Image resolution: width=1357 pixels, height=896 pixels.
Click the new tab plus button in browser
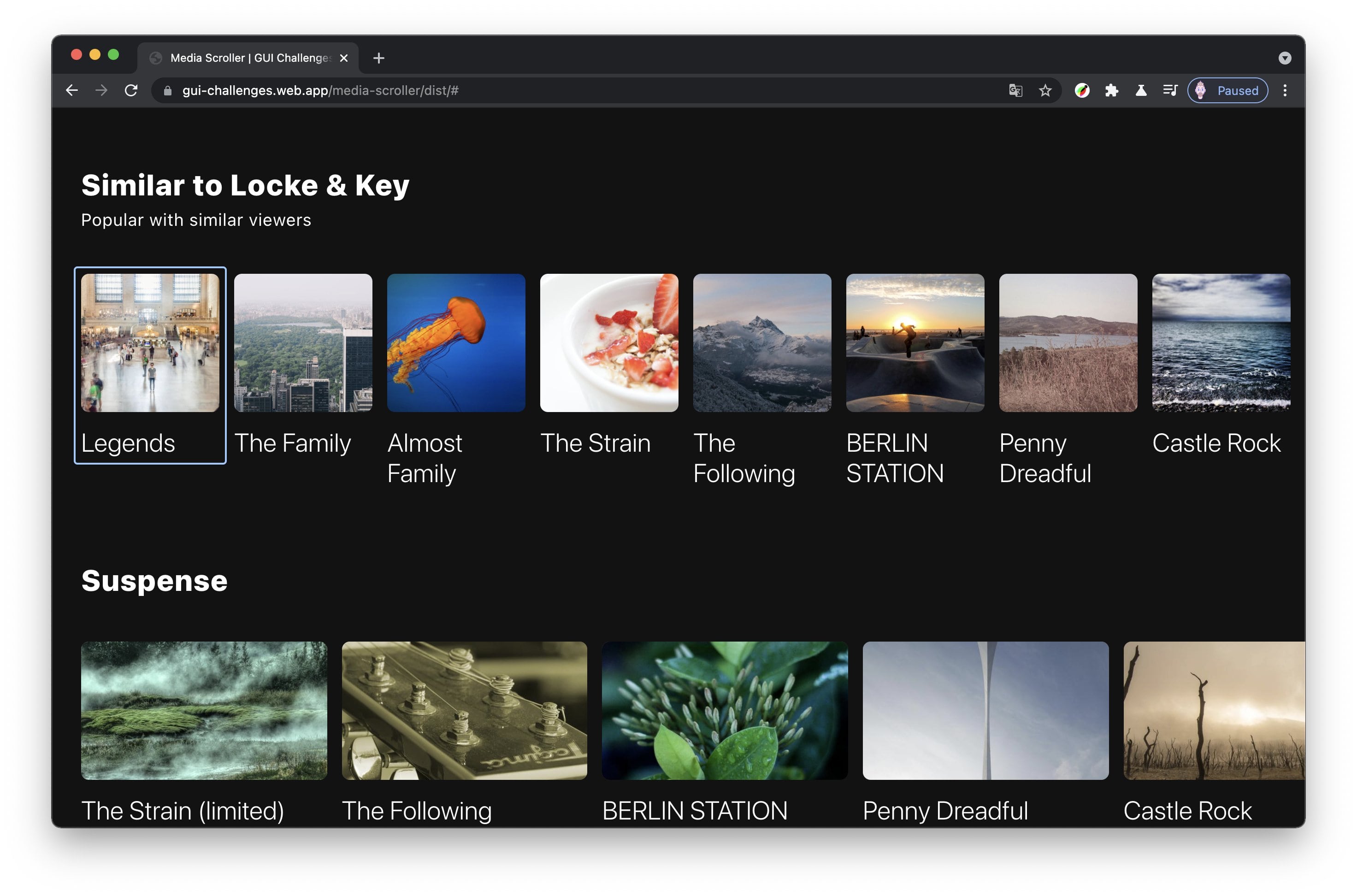(x=378, y=57)
